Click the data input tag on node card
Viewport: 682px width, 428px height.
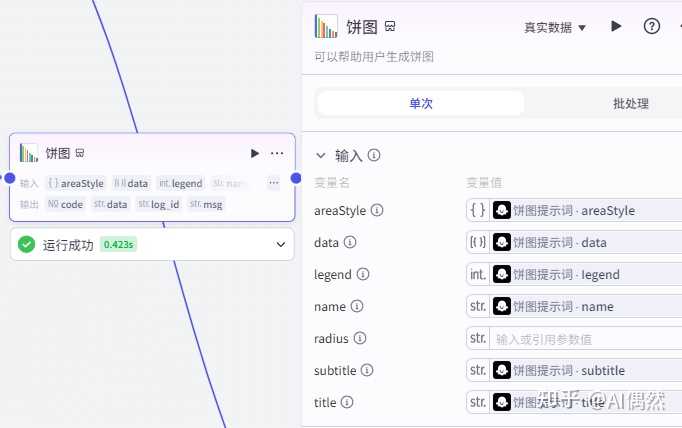coord(131,183)
